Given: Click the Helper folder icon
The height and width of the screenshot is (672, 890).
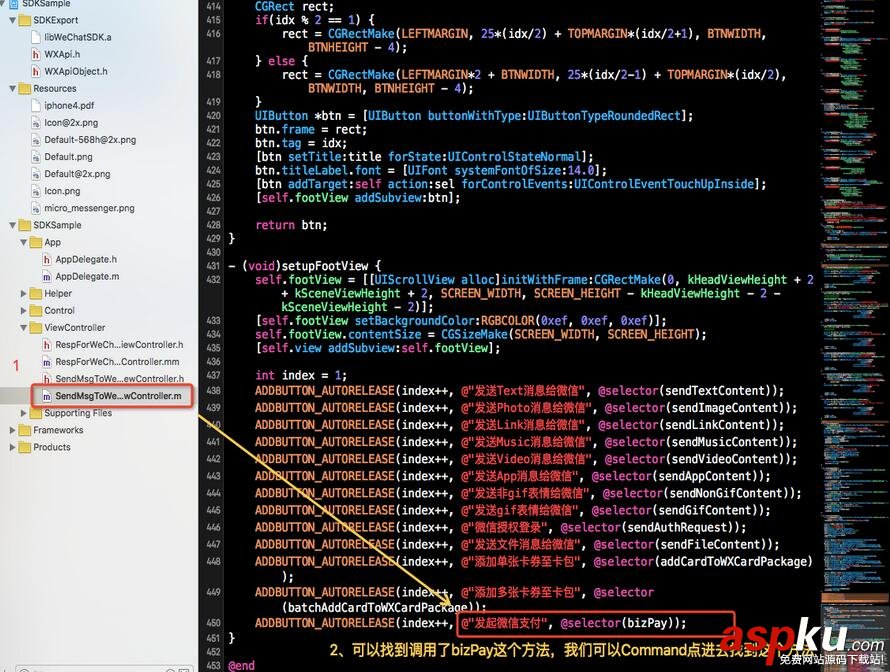Looking at the screenshot, I should coord(36,293).
